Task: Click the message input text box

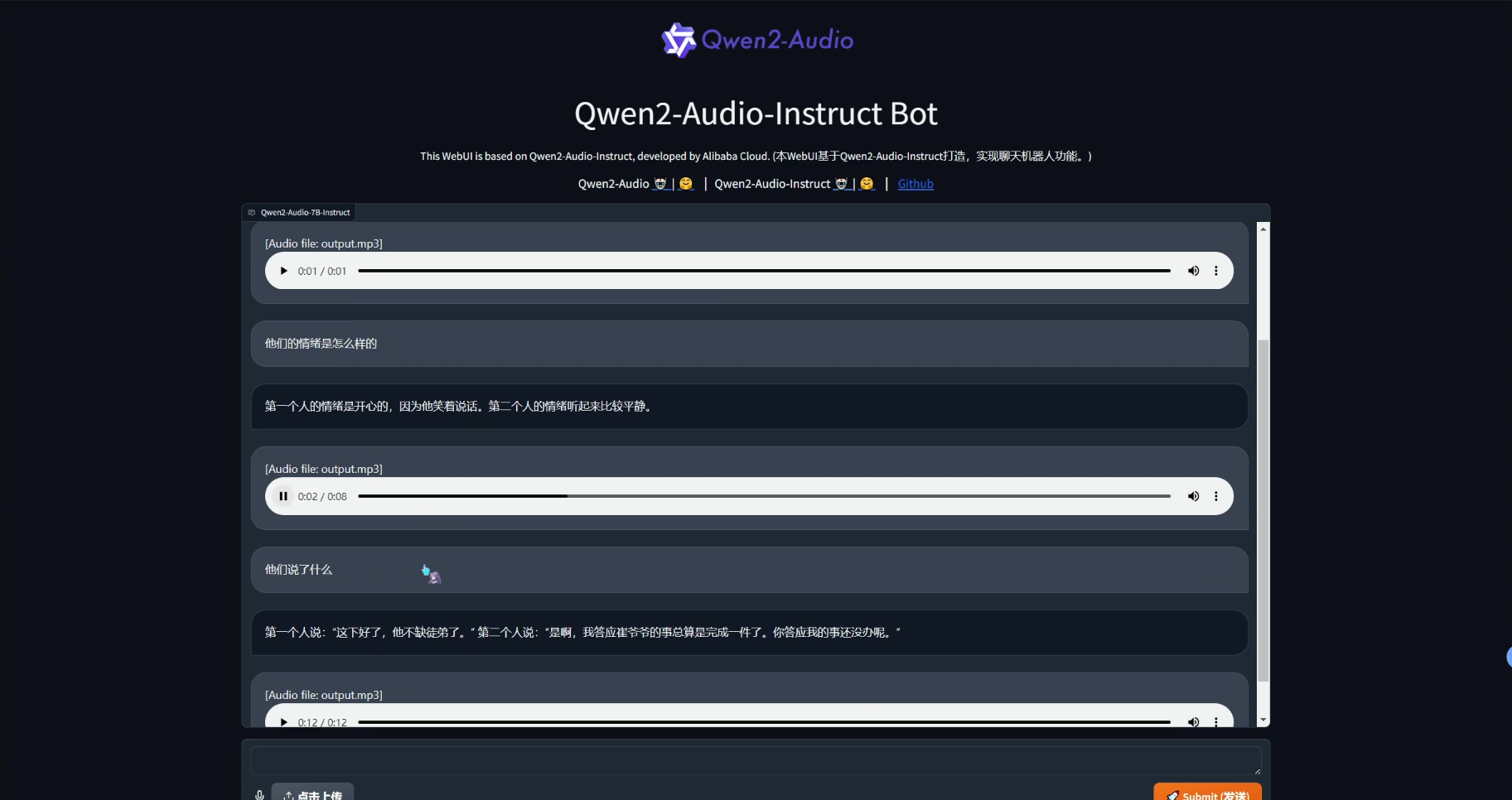Action: point(756,761)
